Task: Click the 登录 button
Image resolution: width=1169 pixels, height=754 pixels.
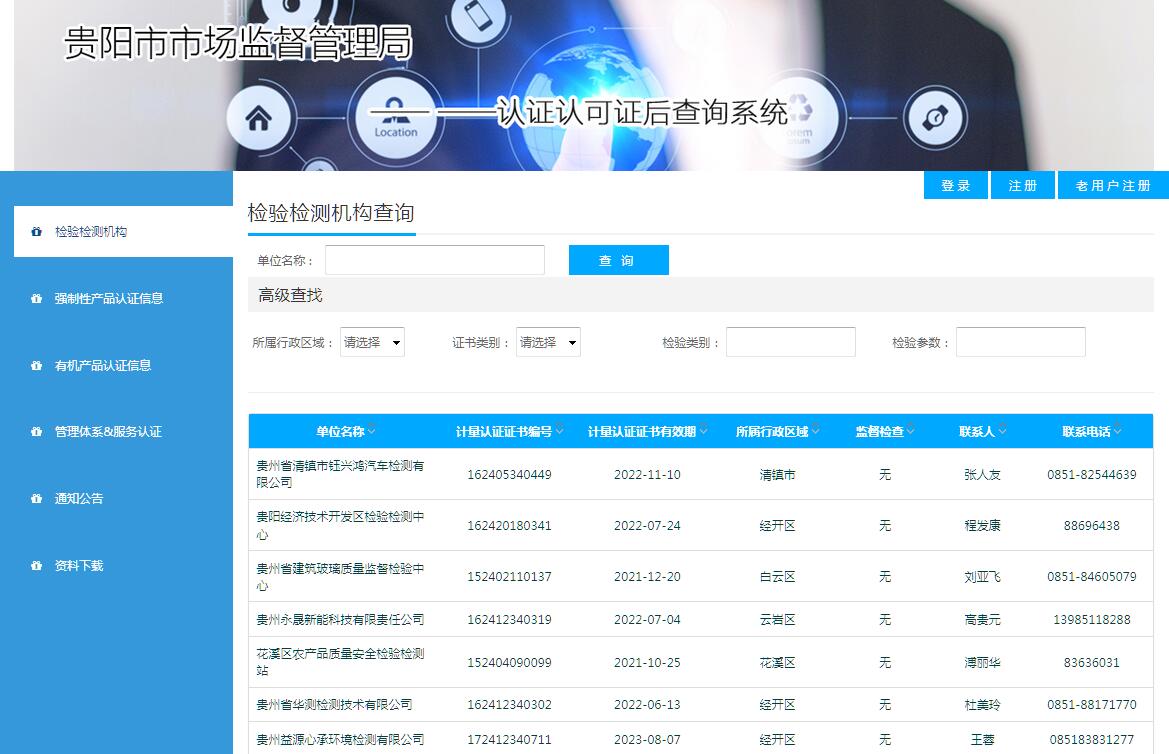Action: tap(956, 186)
